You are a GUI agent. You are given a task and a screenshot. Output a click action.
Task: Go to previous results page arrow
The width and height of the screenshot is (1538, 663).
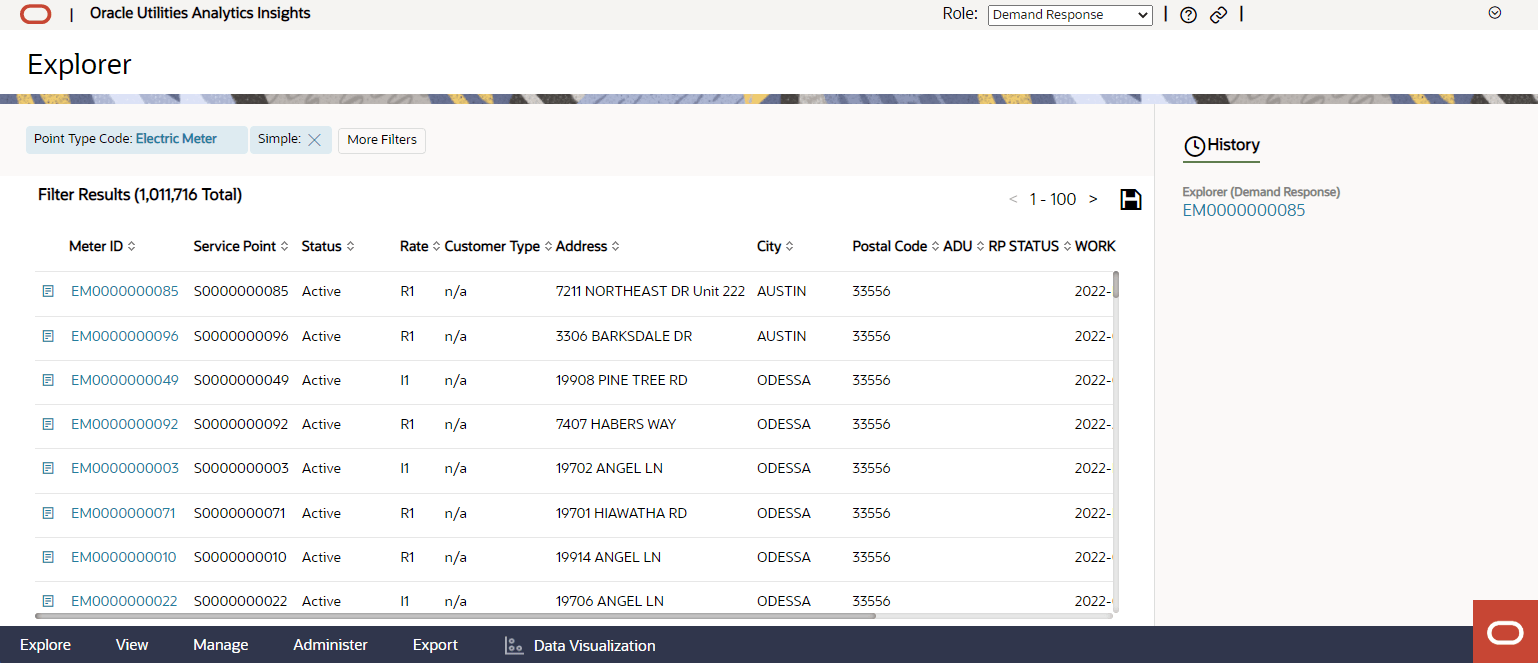tap(1013, 199)
